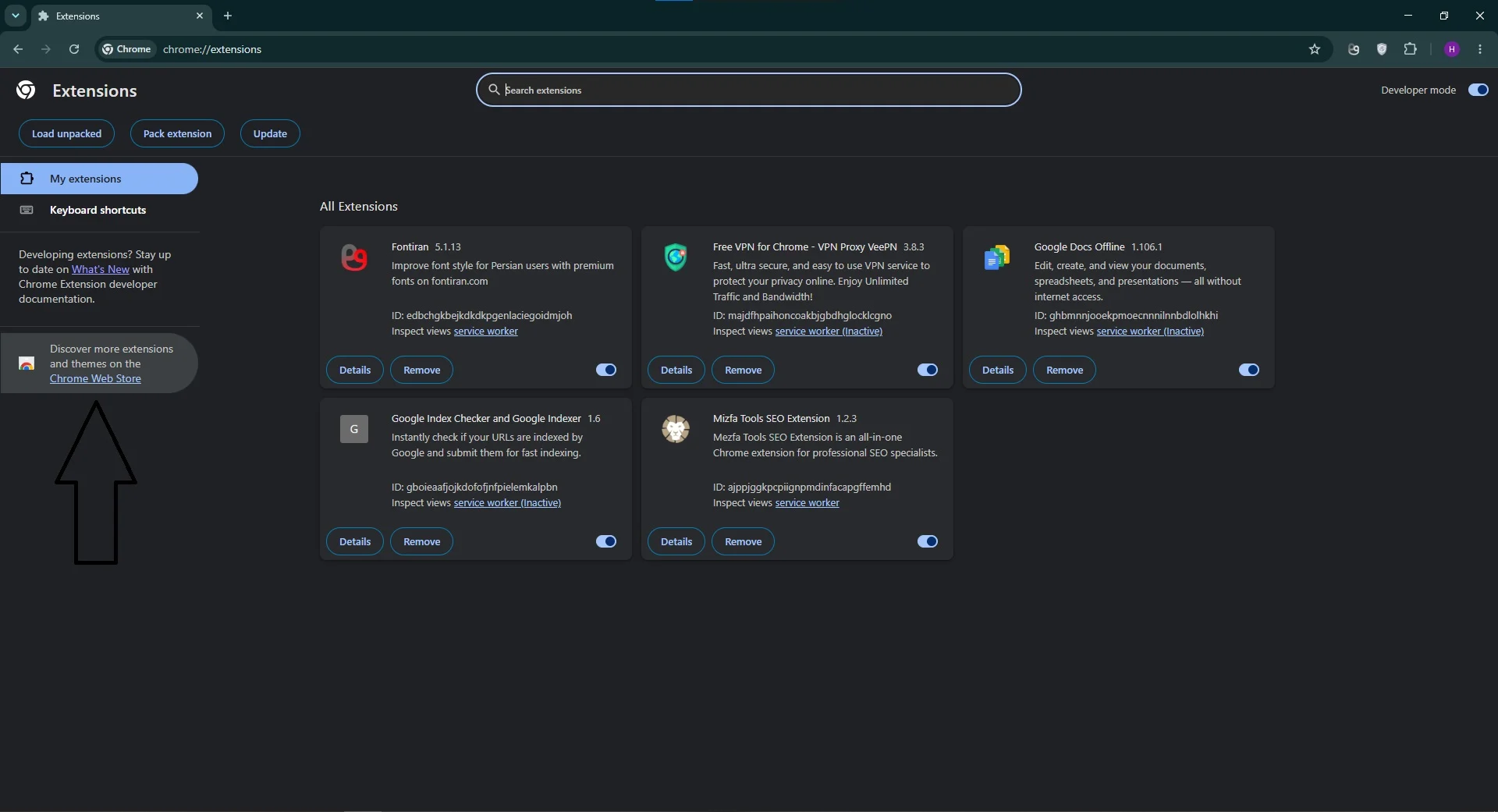Screen dimensions: 1498x812
Task: Open Details for Google Index Checker
Action: (x=355, y=541)
